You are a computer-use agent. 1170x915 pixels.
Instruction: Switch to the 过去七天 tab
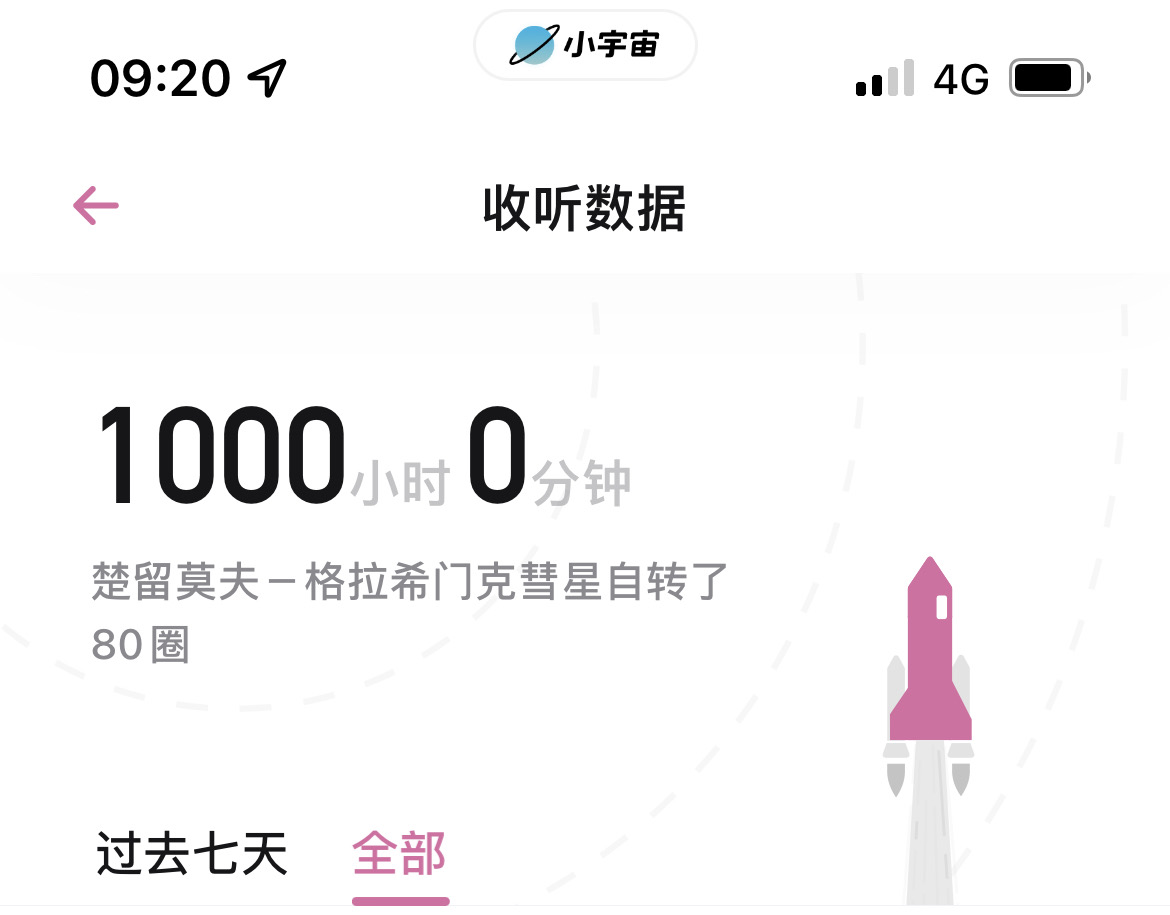(192, 854)
